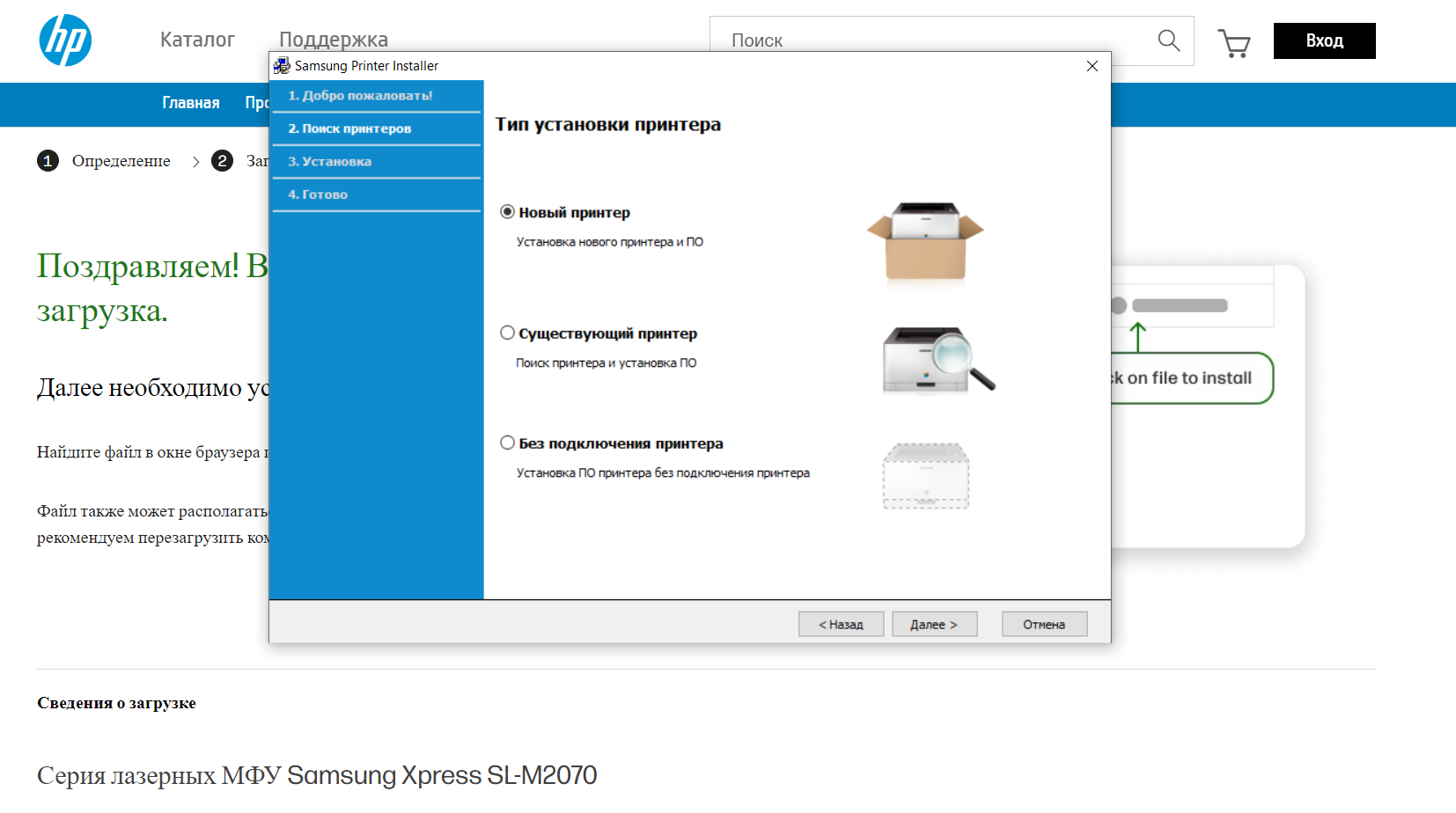Click text Установка ПО принтера без подключения принтера
1456x813 pixels.
(x=663, y=472)
